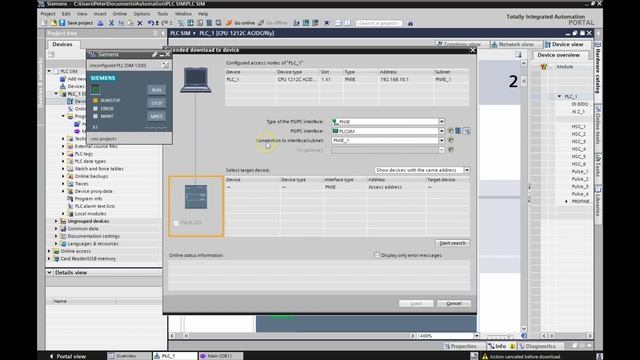Select the Main (OB1) editor tab
The height and width of the screenshot is (360, 640).
(x=221, y=356)
